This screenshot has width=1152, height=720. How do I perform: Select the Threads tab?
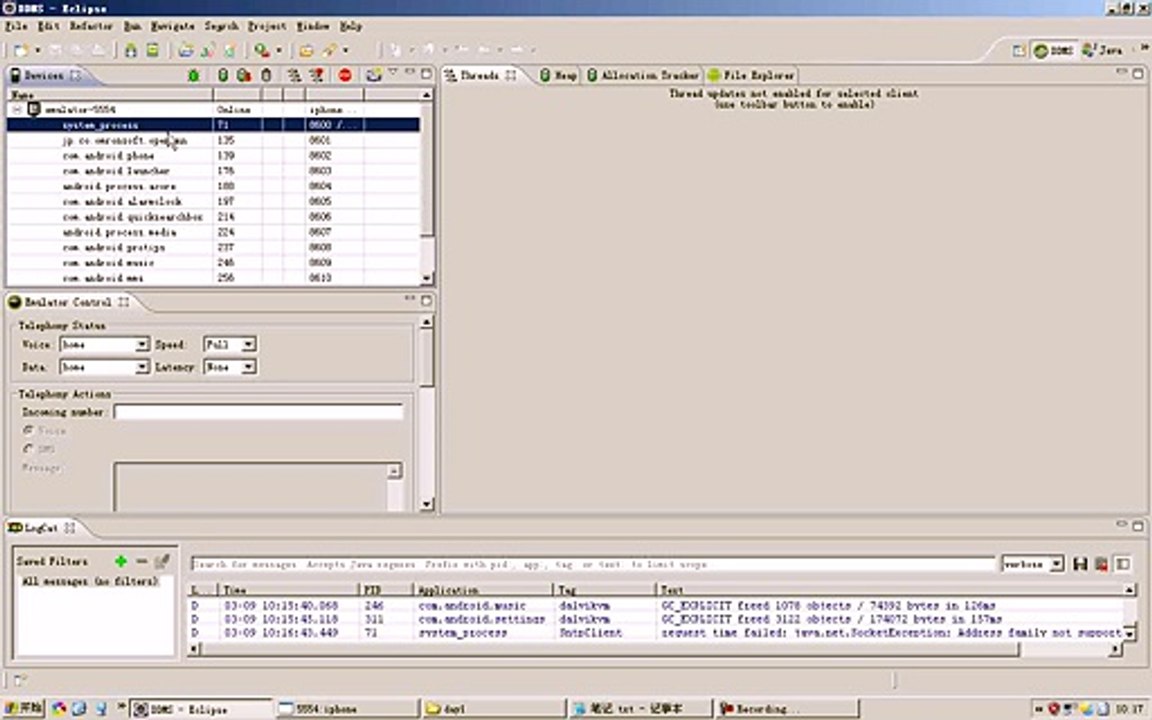(x=481, y=75)
